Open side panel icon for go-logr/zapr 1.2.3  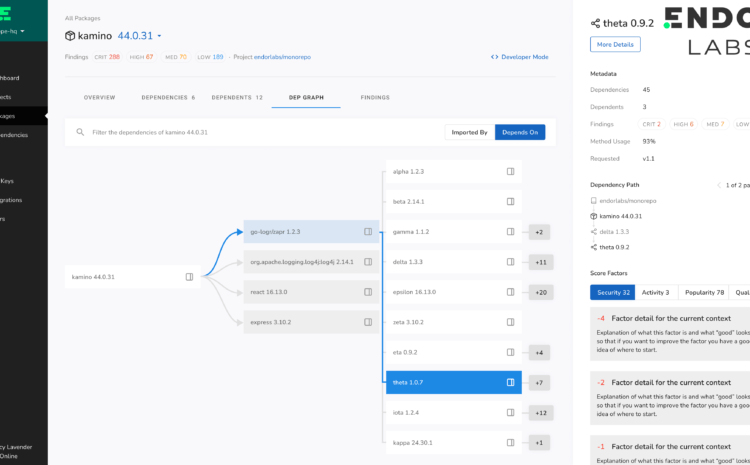click(368, 232)
